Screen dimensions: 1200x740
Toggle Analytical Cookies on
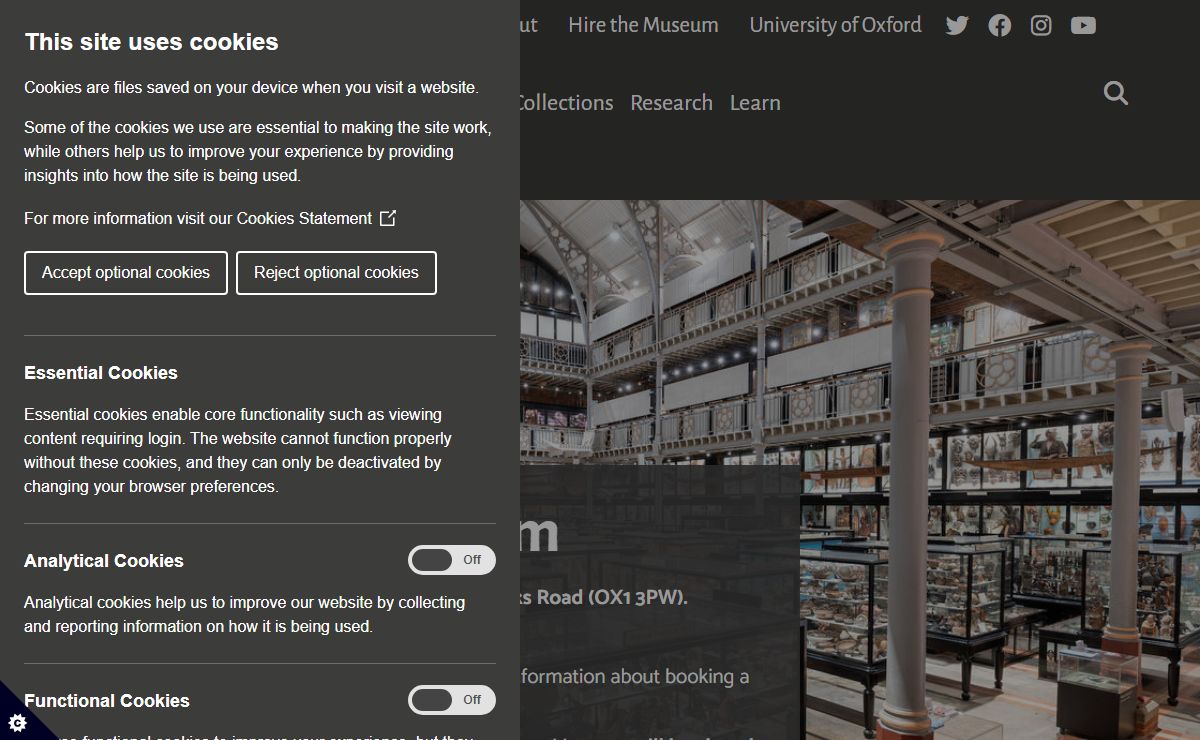pos(452,560)
